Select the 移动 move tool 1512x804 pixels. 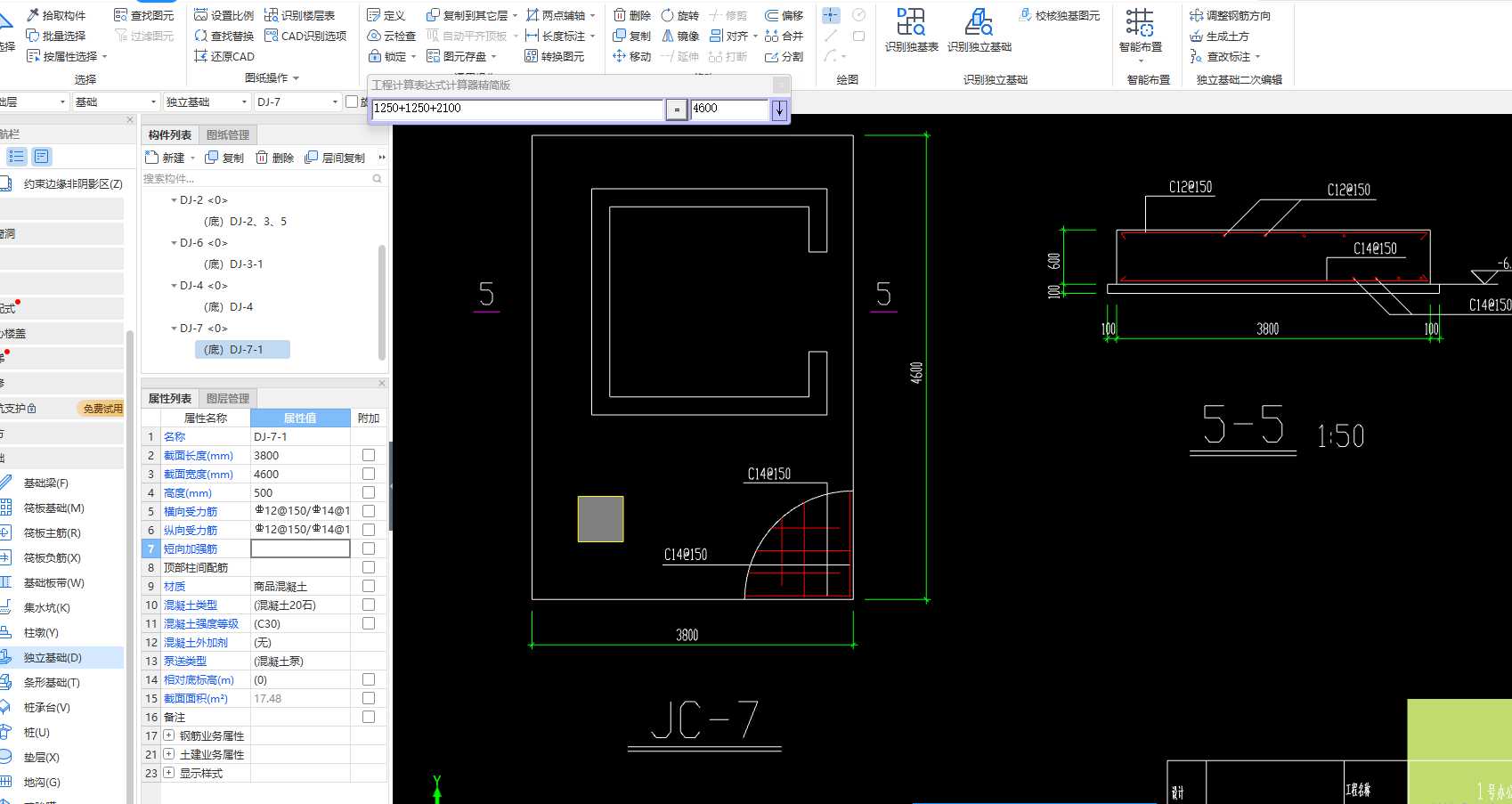click(632, 56)
